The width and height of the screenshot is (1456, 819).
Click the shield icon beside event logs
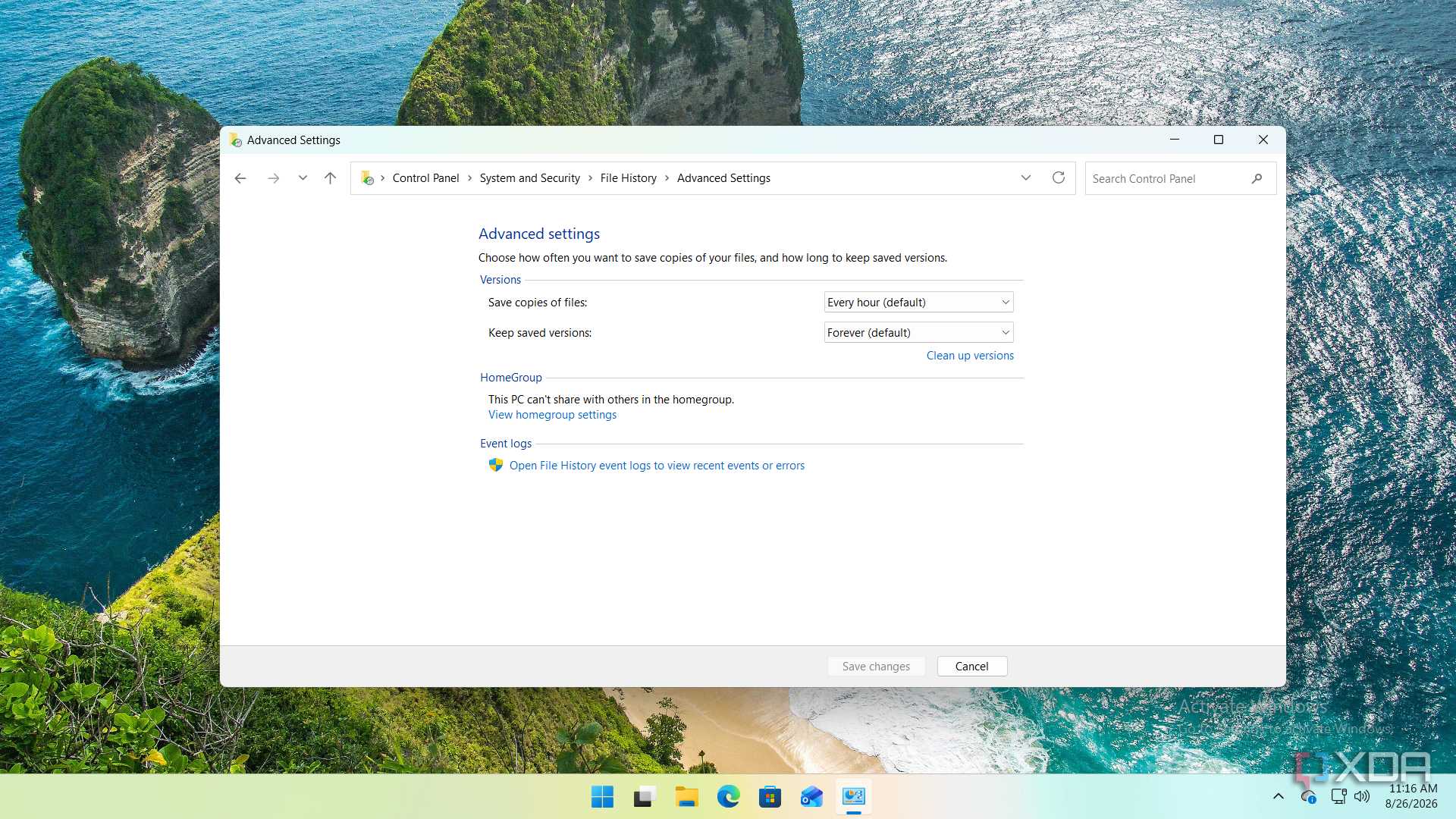tap(496, 465)
